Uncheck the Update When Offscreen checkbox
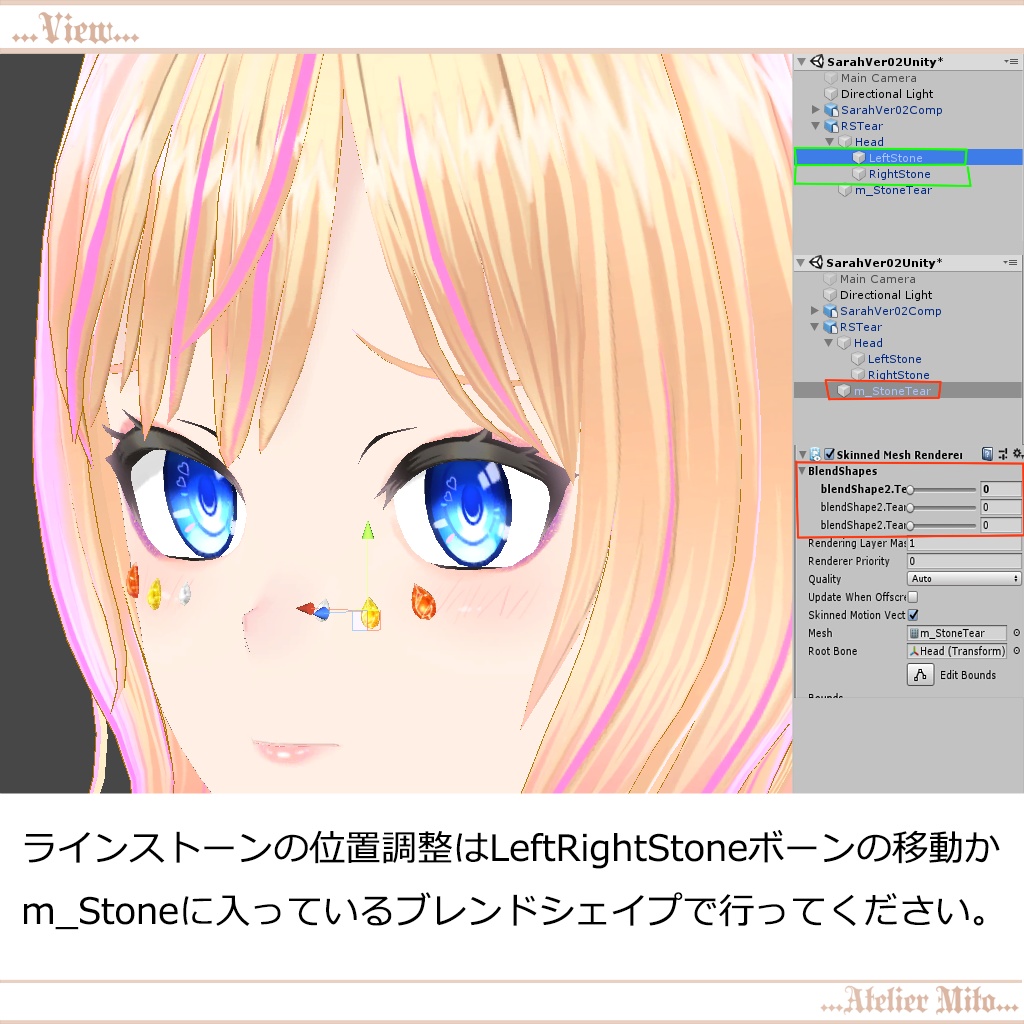 (912, 597)
